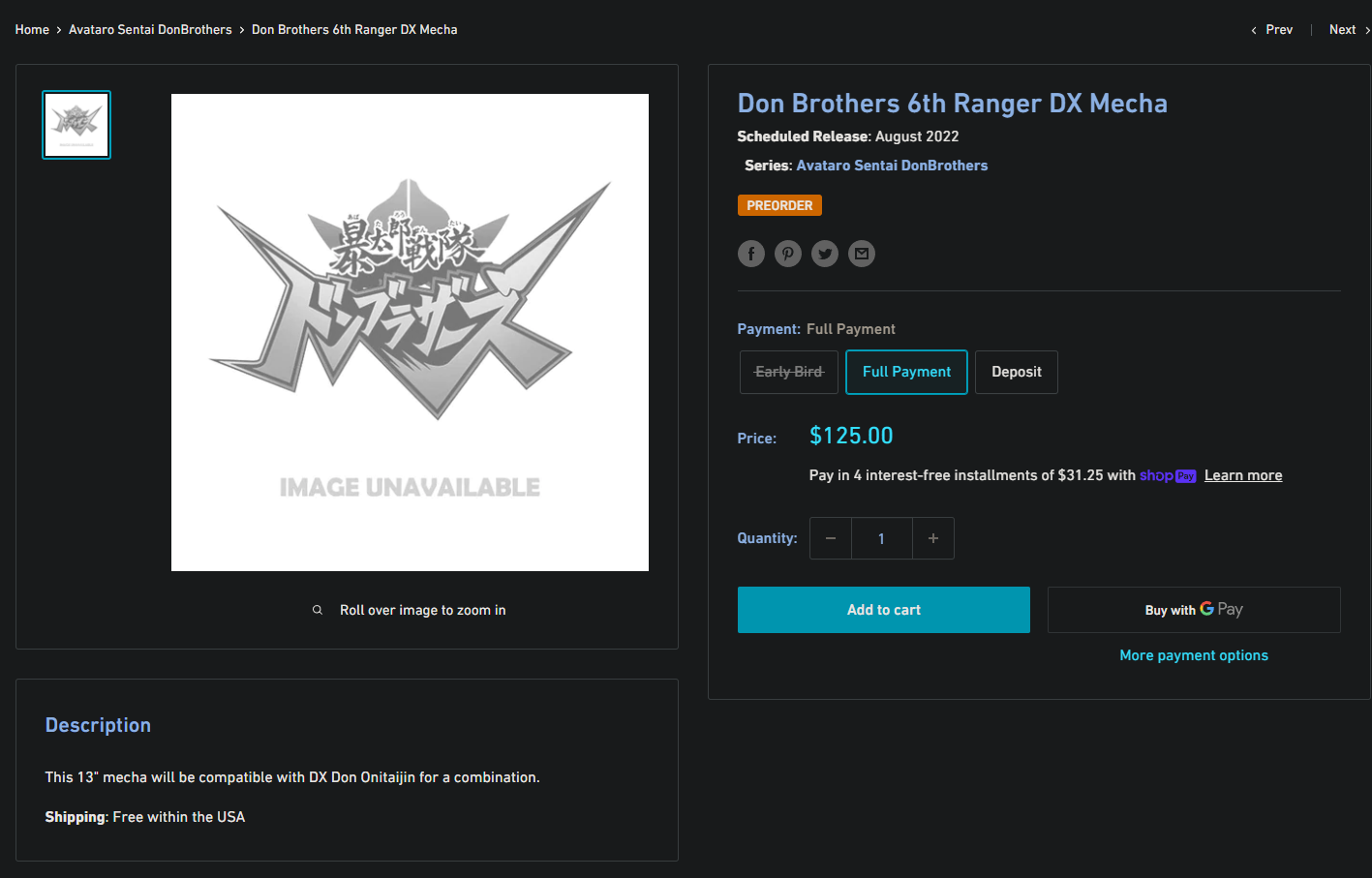Click the quantity input field
Screen dimensions: 1372x878
(x=882, y=538)
